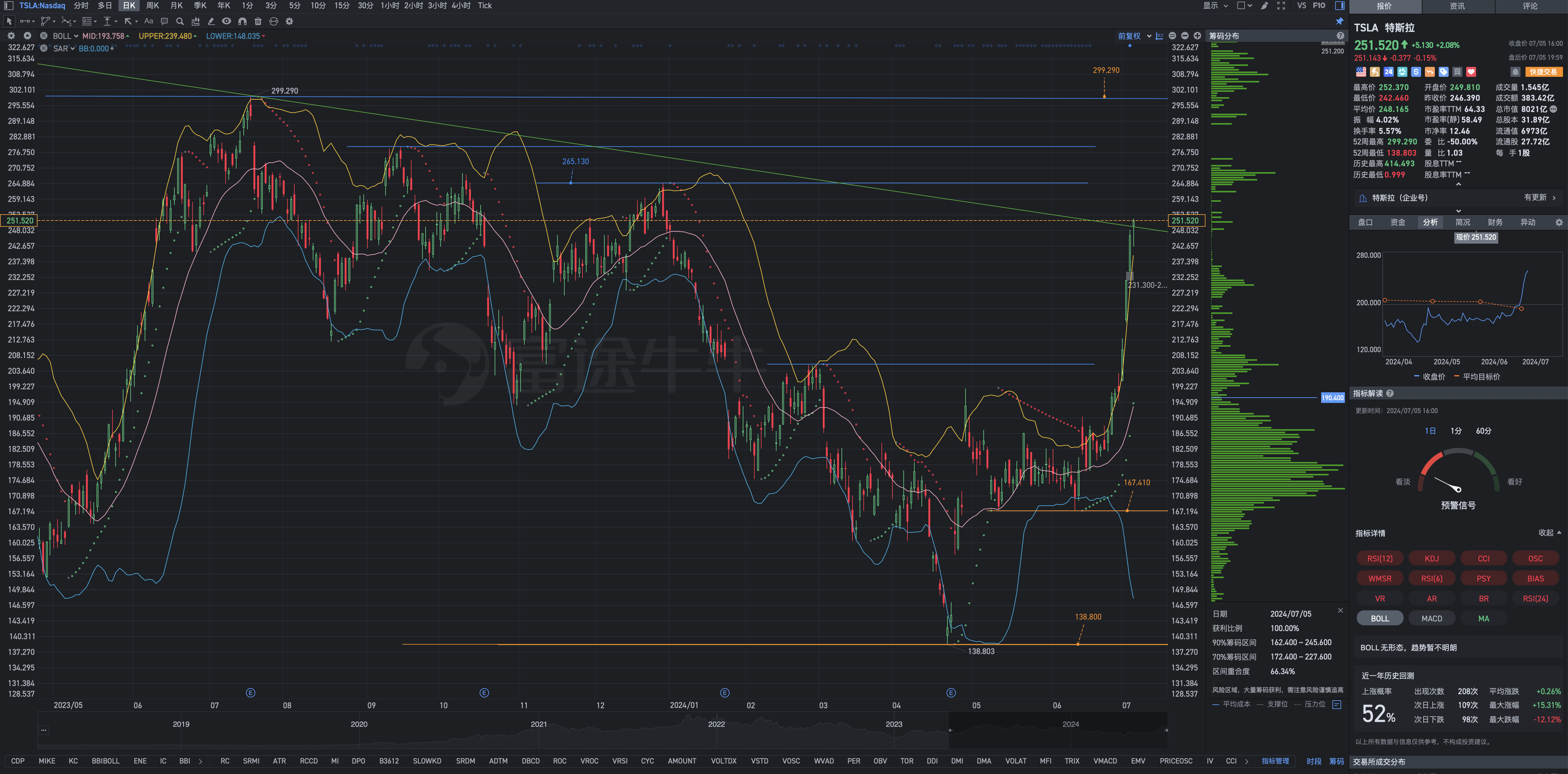1568x774 pixels.
Task: Open the 前复权 adjustment dropdown
Action: pos(1135,36)
